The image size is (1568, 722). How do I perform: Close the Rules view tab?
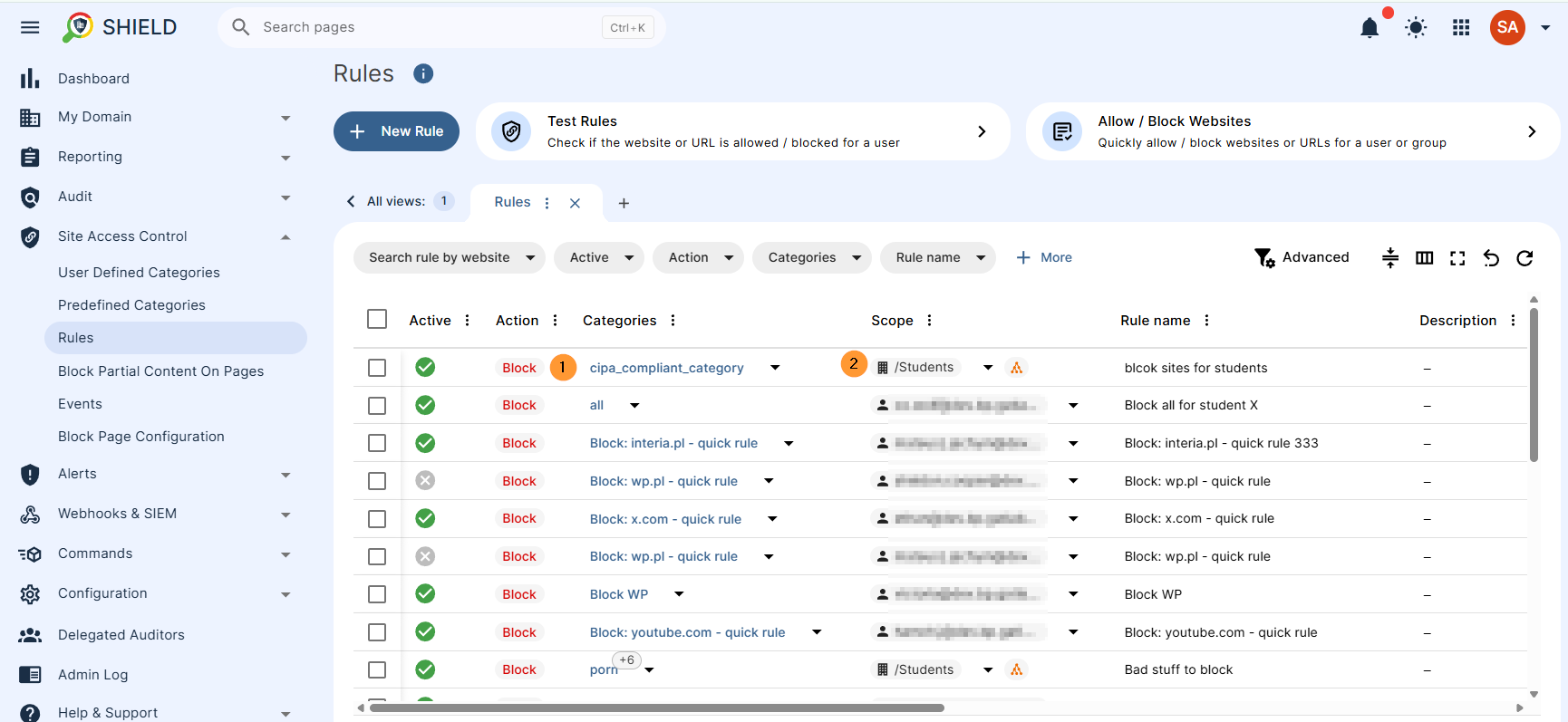[575, 203]
